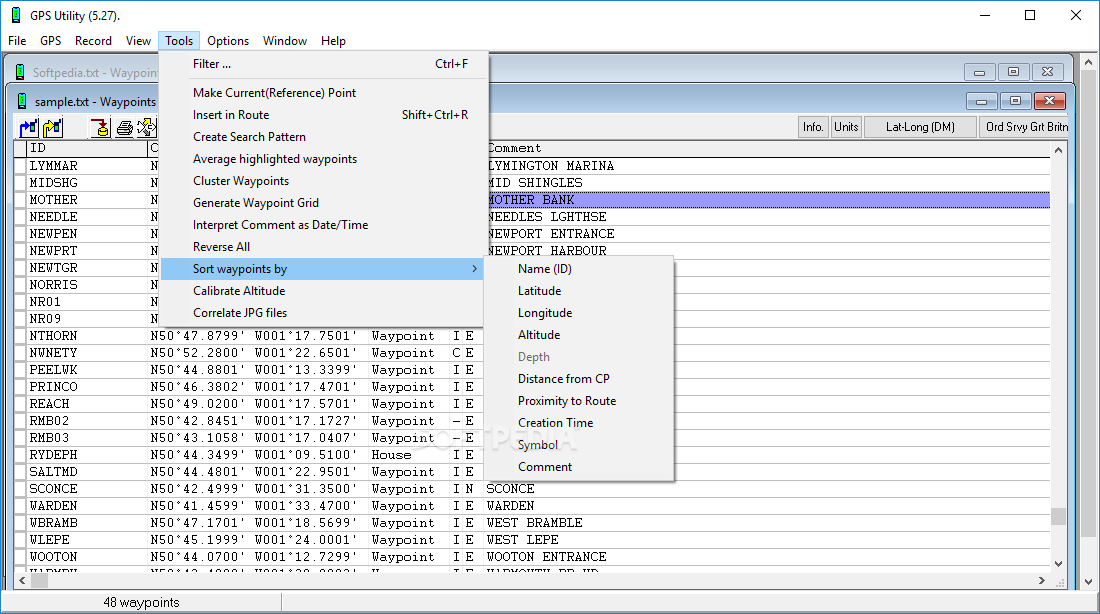Open the Options menu
Screen dimensions: 1100x614
(228, 41)
